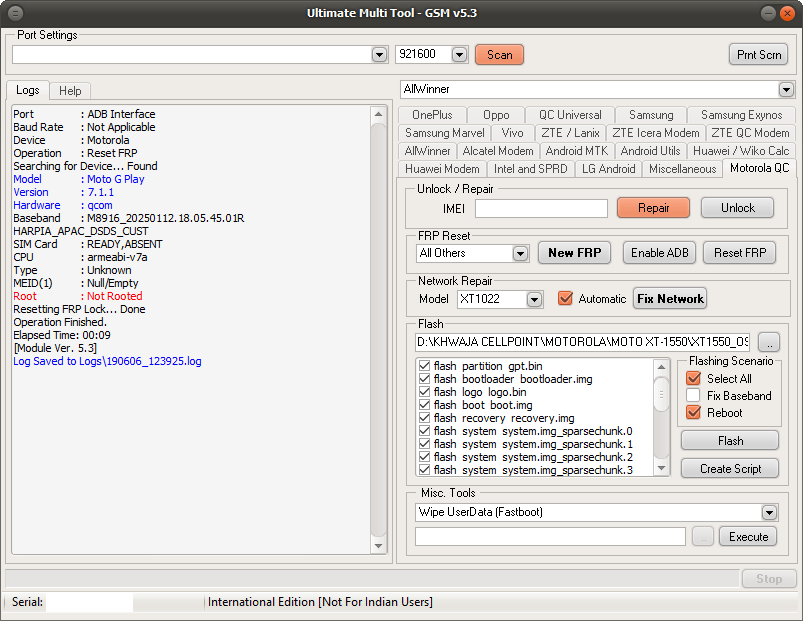
Task: Click the Enable ADB button
Action: (660, 253)
